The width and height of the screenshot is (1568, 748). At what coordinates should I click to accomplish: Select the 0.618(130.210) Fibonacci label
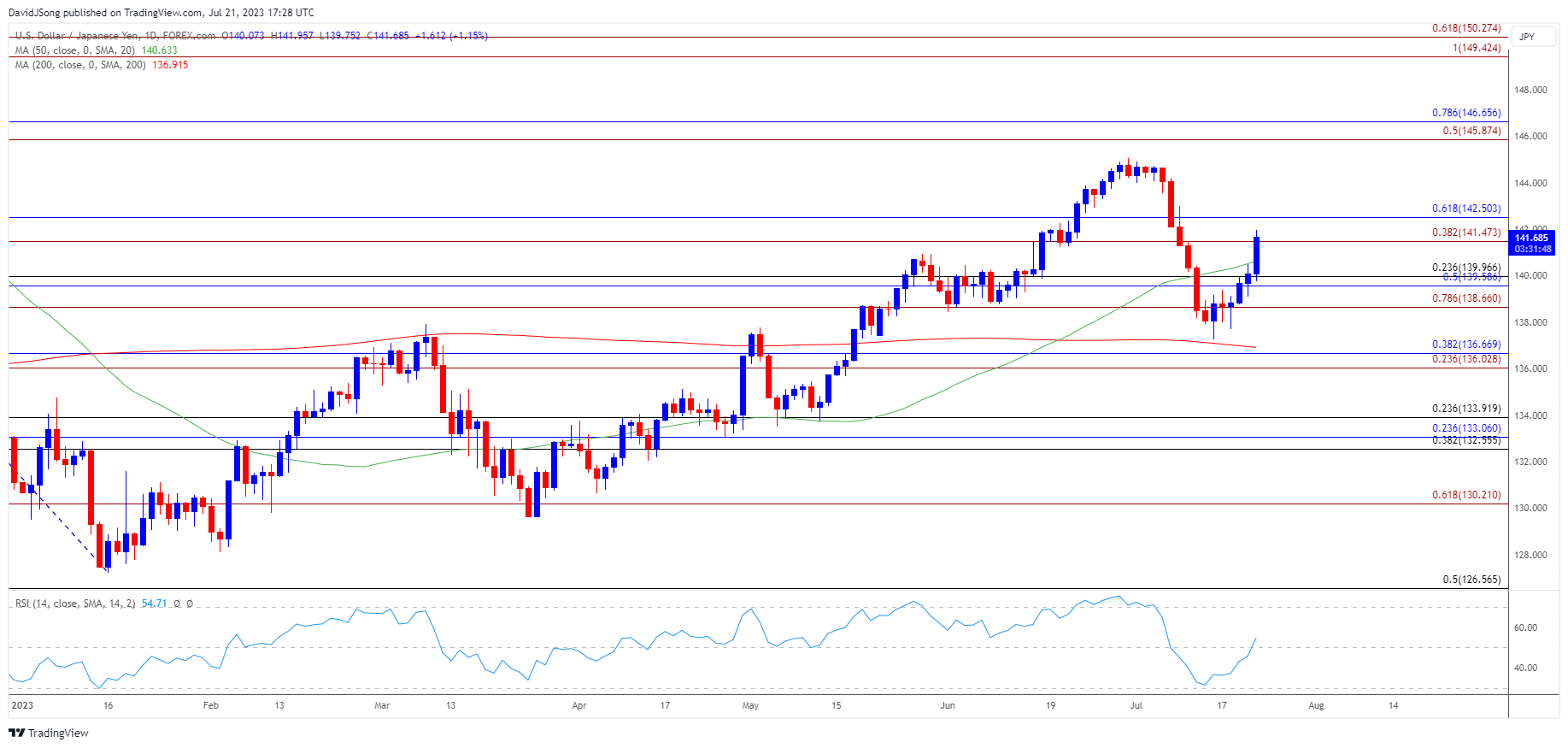(1466, 495)
